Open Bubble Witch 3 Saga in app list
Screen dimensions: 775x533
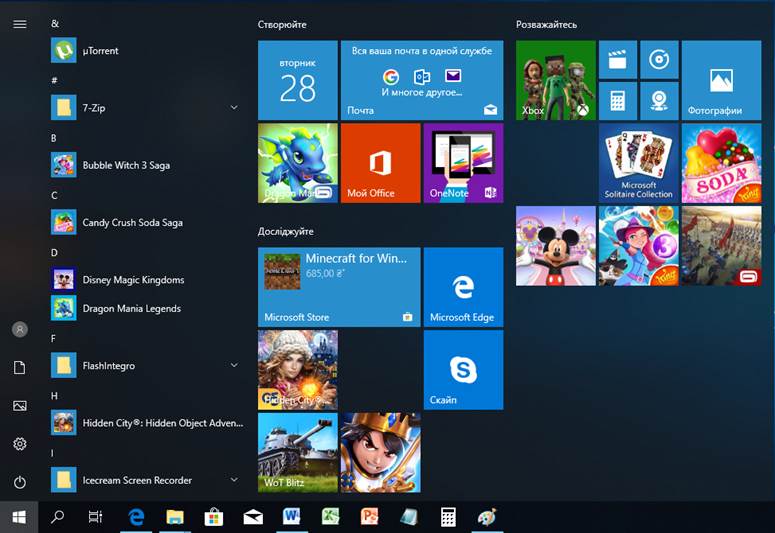pyautogui.click(x=147, y=165)
